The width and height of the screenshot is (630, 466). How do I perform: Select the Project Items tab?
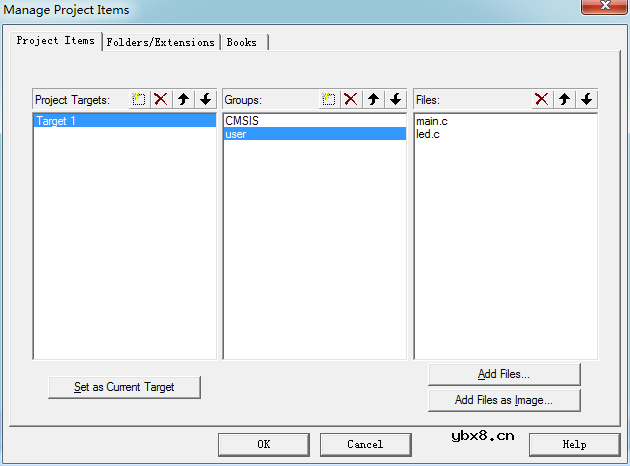point(56,41)
